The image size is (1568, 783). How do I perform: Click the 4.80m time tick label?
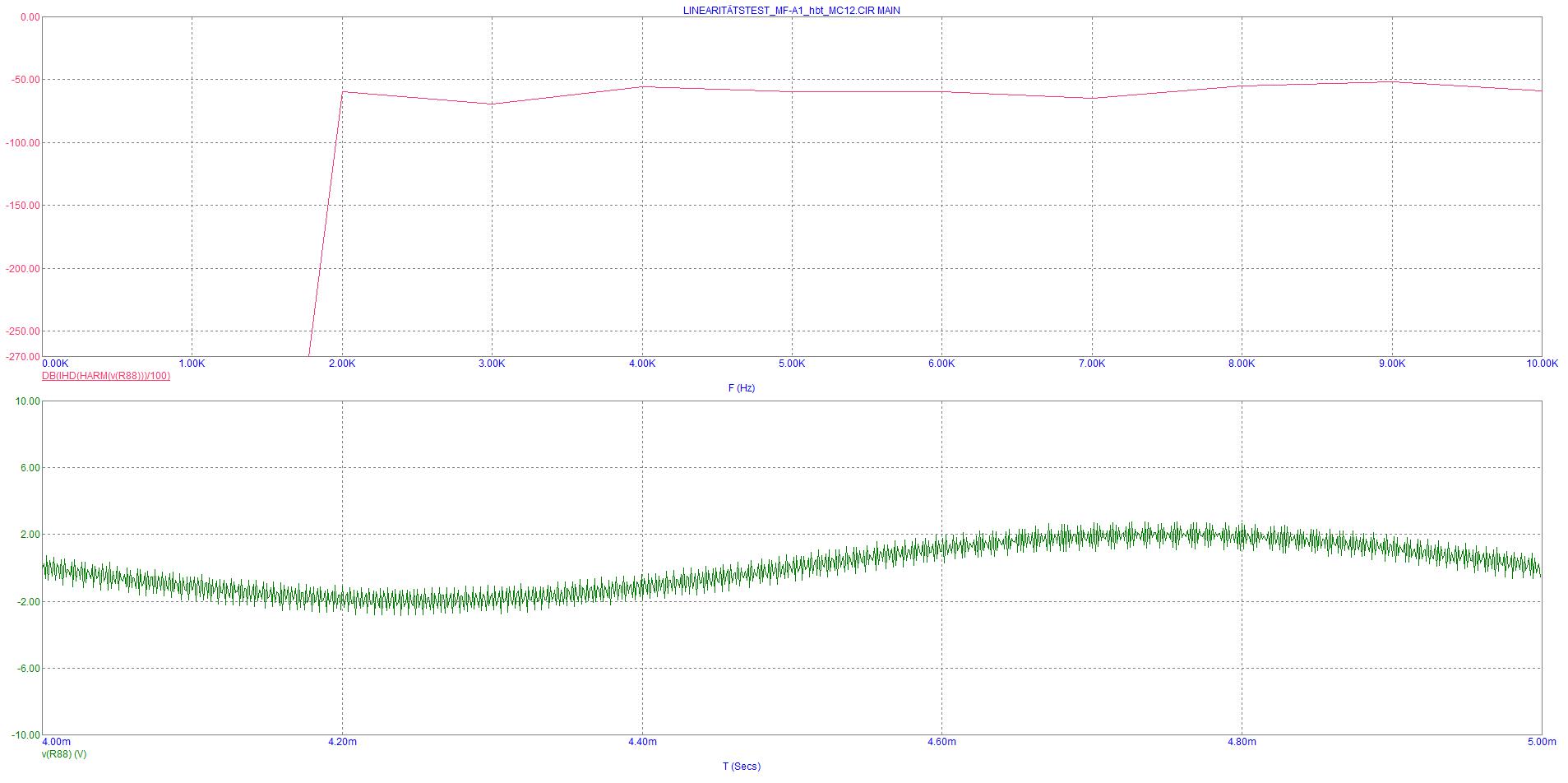click(1242, 742)
